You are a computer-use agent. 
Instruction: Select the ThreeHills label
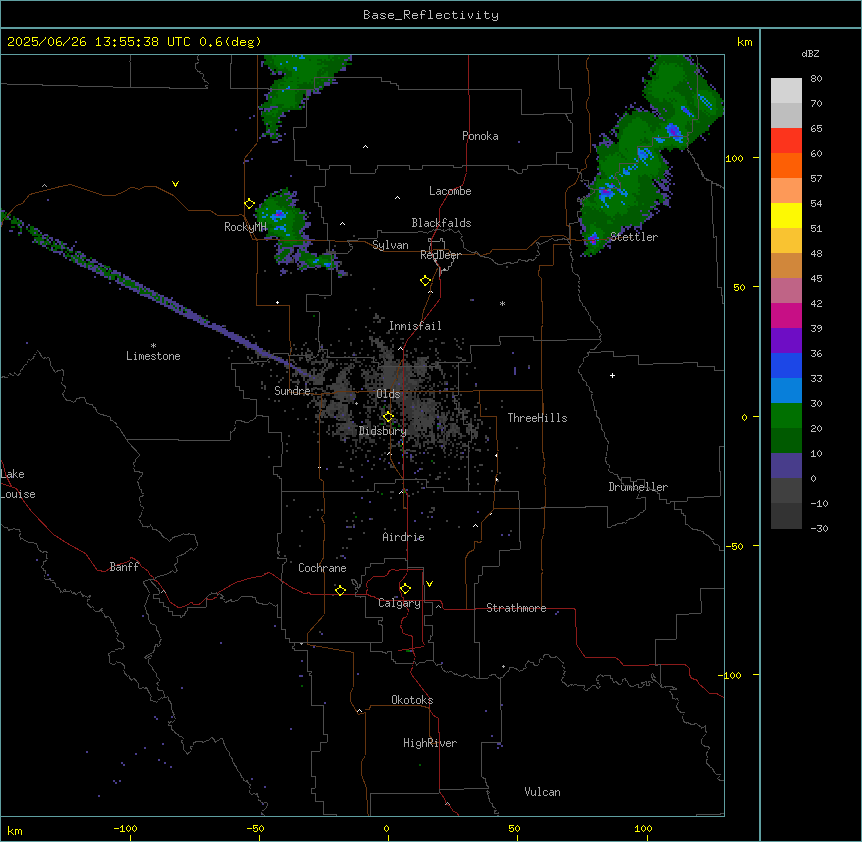pyautogui.click(x=538, y=418)
